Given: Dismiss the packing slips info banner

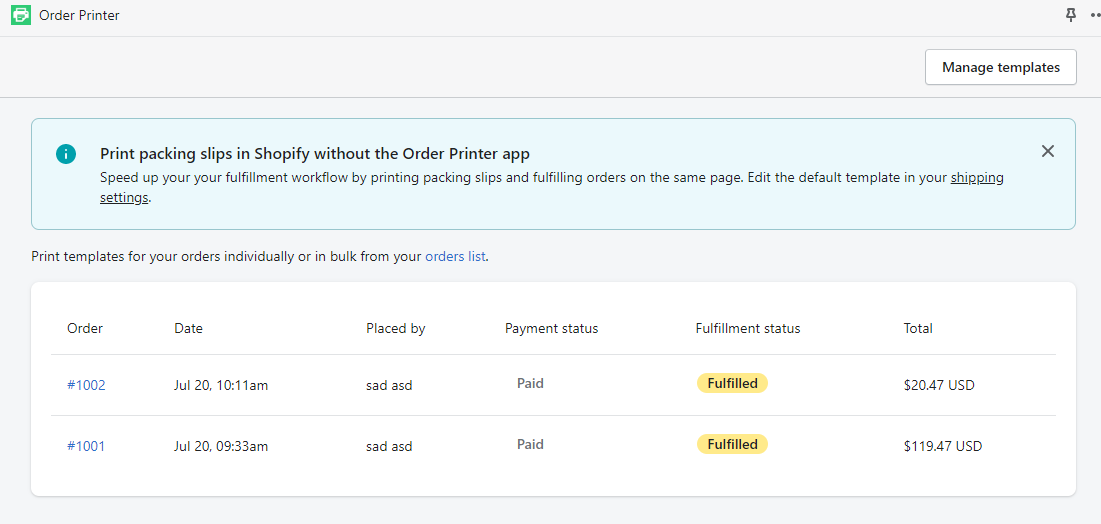Looking at the screenshot, I should coord(1047,151).
